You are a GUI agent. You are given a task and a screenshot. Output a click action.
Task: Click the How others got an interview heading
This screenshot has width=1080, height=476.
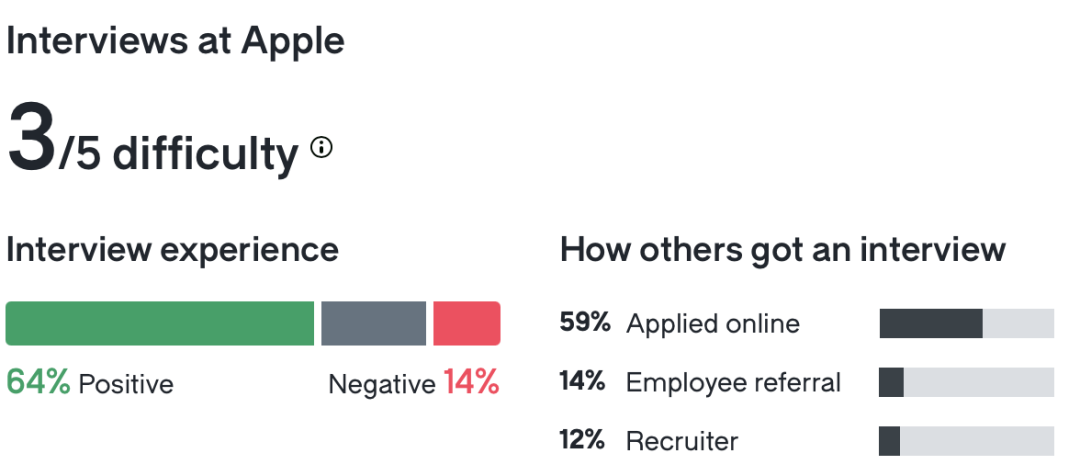click(x=782, y=249)
